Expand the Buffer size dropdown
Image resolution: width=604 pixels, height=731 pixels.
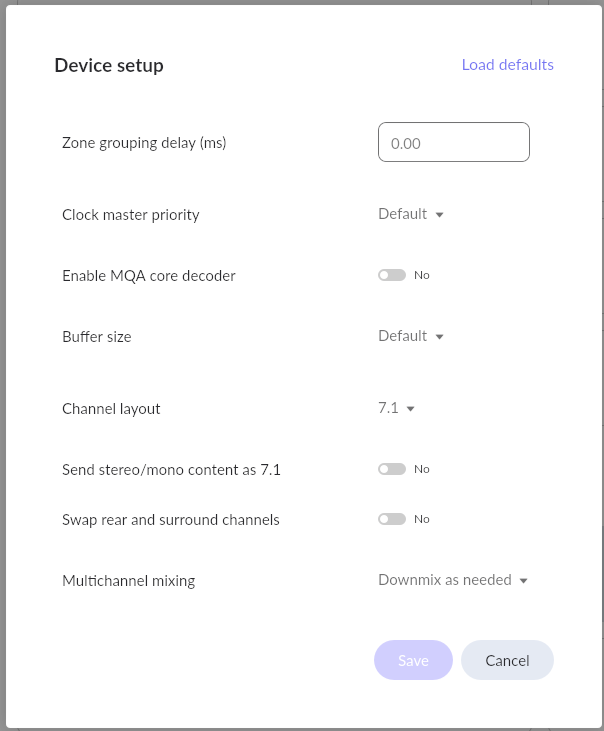click(410, 336)
